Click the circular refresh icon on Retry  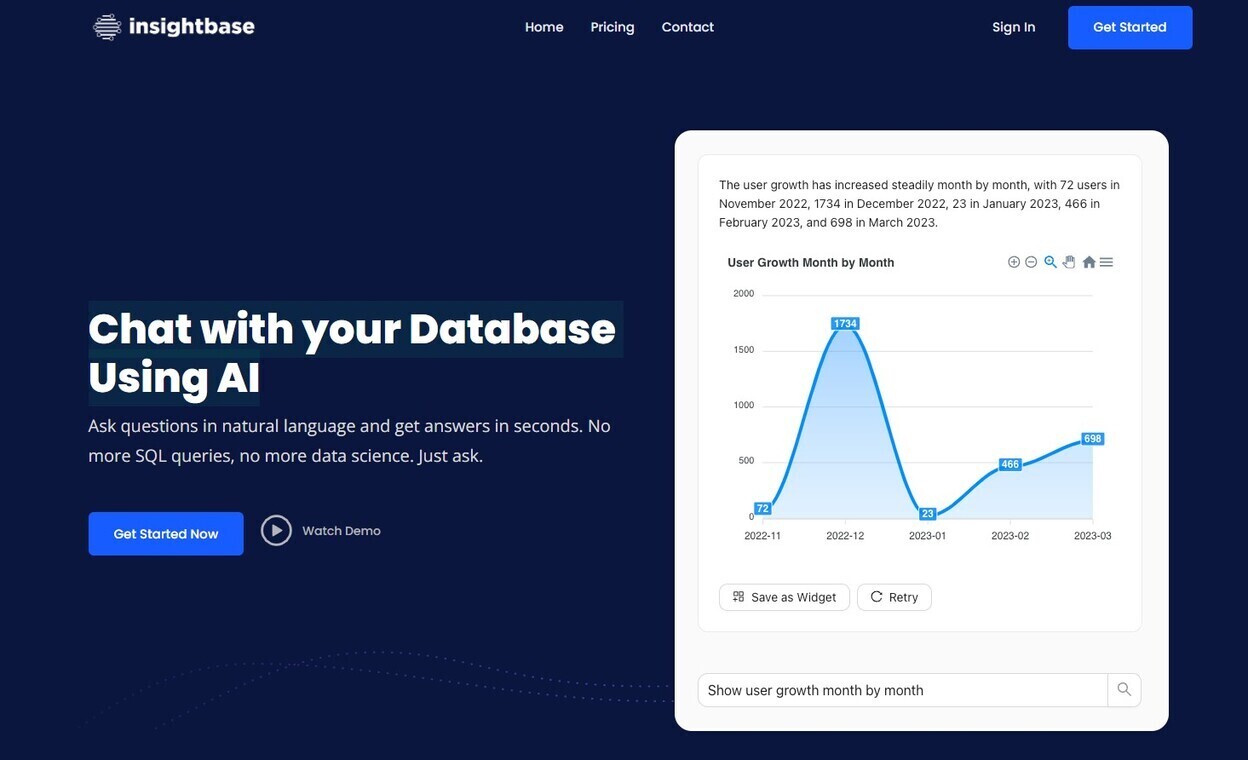click(875, 596)
